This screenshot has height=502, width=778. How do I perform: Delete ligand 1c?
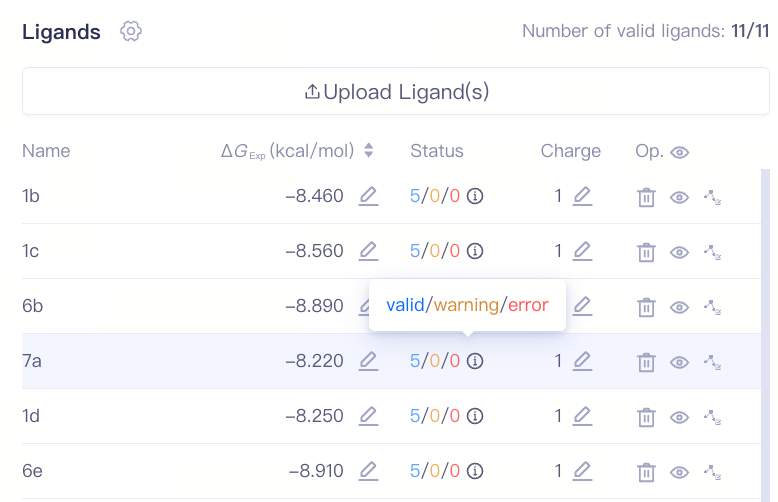tap(646, 252)
